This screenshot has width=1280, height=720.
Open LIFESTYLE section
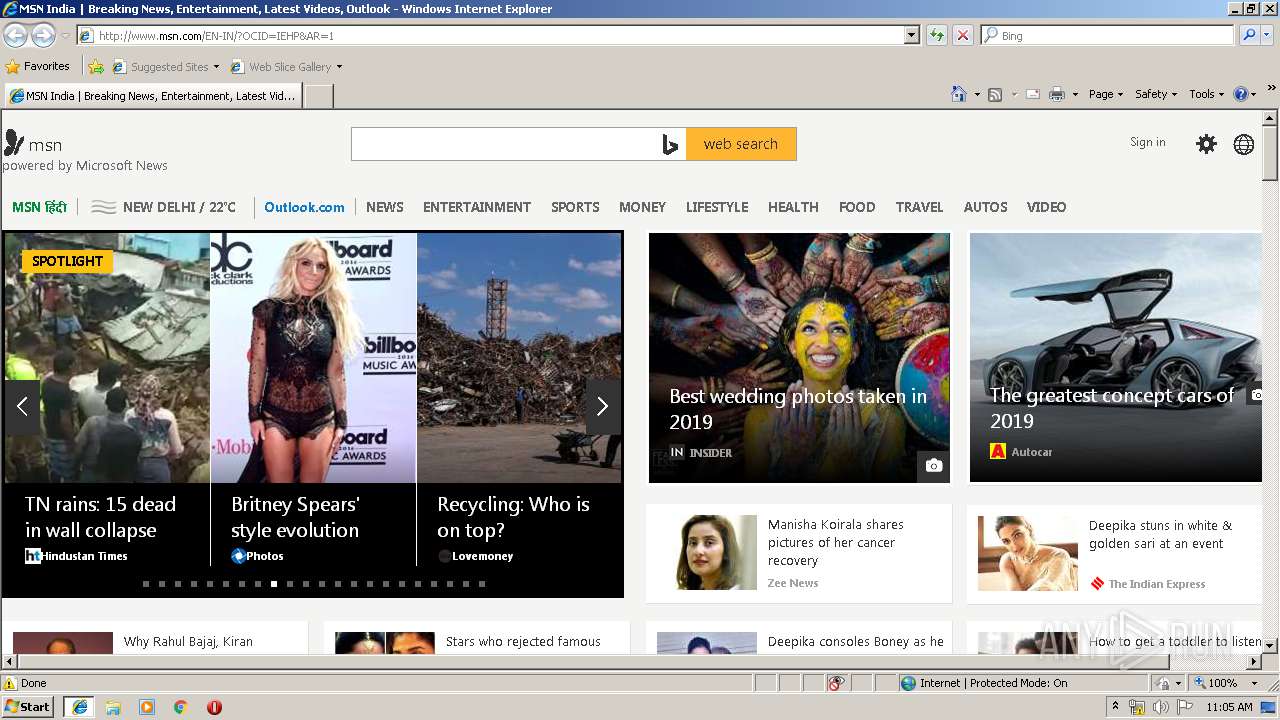click(717, 207)
